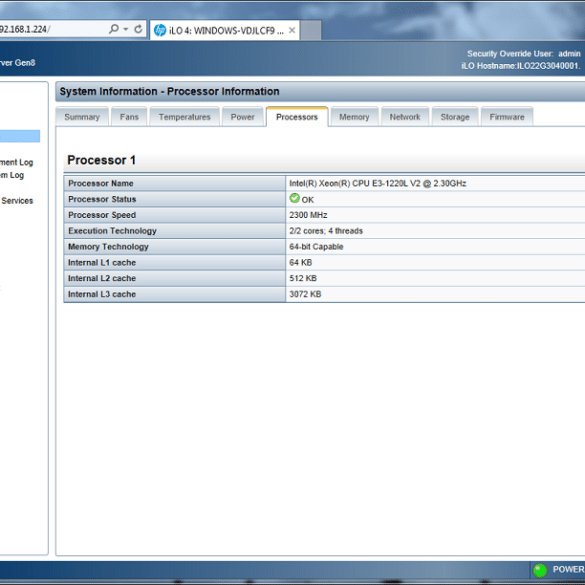Image resolution: width=585 pixels, height=585 pixels.
Task: Click the POWER label in the footer
Action: 569,569
